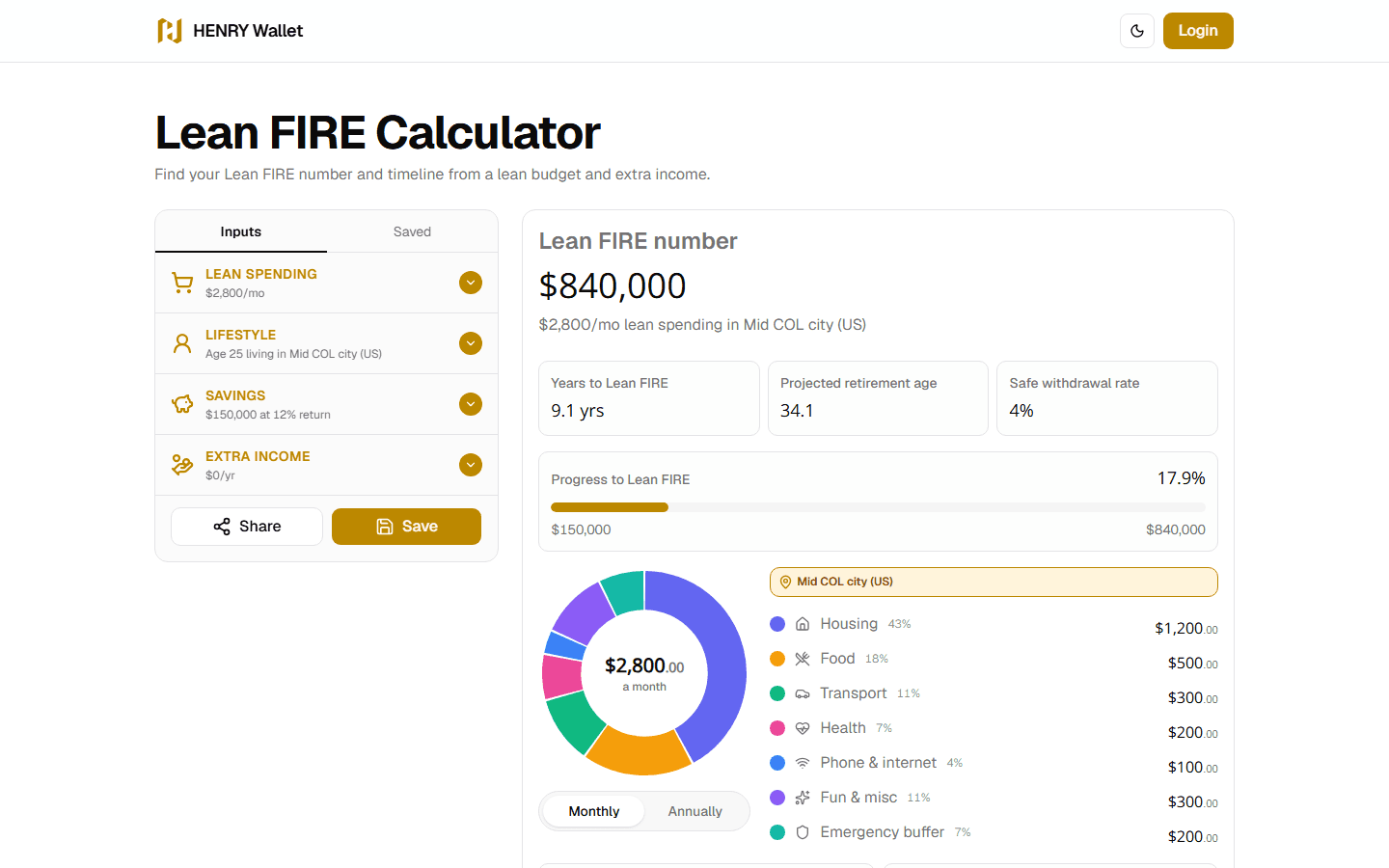Click the Projected retirement age card
Image resolution: width=1389 pixels, height=868 pixels.
pyautogui.click(x=878, y=398)
